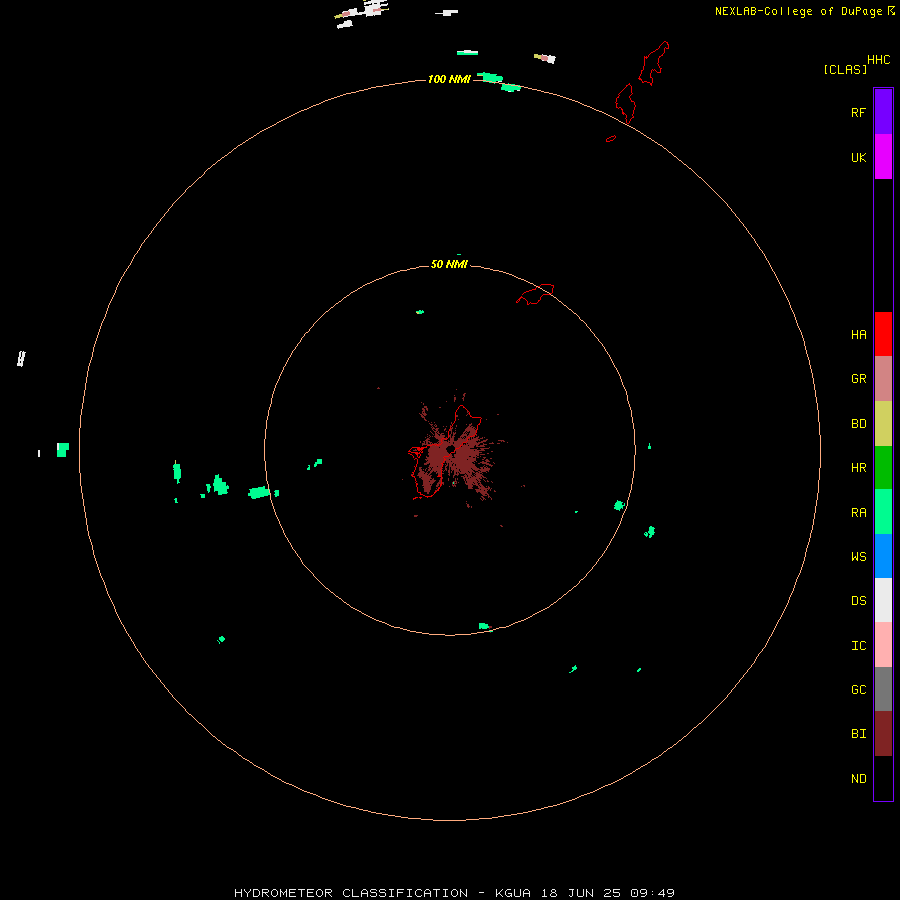Click the "IC" legend label

pos(858,646)
